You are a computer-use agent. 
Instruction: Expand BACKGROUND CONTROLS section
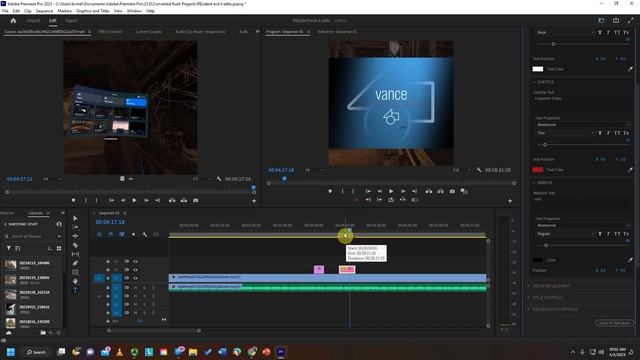coord(529,309)
